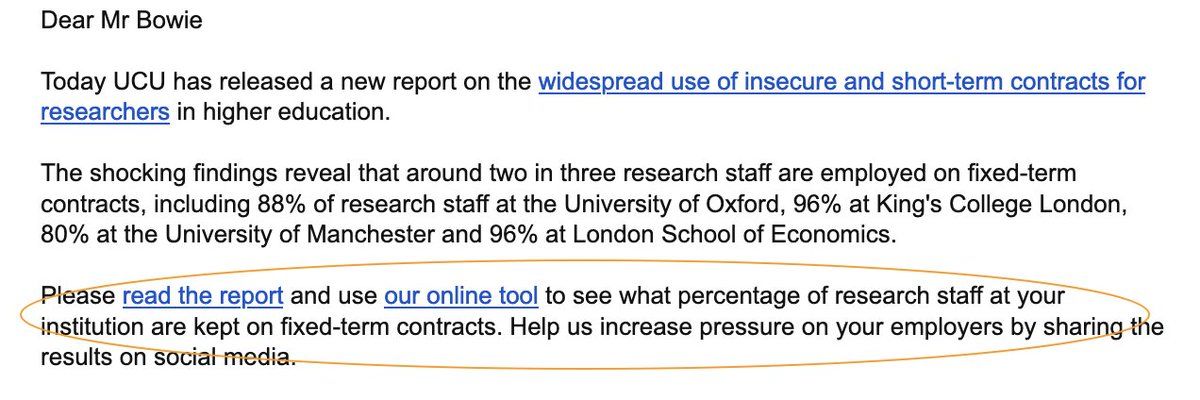This screenshot has height=400, width=1200.
Task: Open the 'widespread use of insecure' report link
Action: [840, 82]
